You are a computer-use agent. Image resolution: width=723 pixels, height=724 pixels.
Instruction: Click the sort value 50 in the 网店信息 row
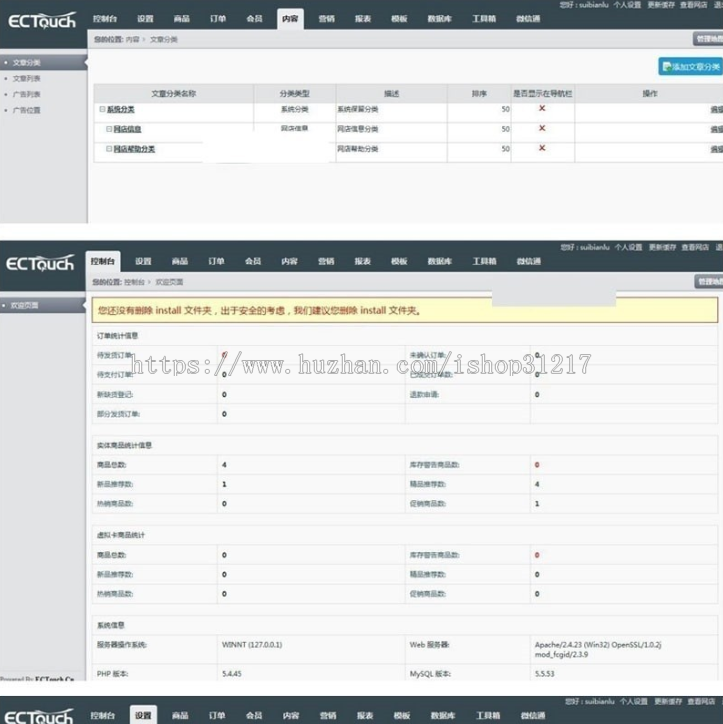(506, 129)
